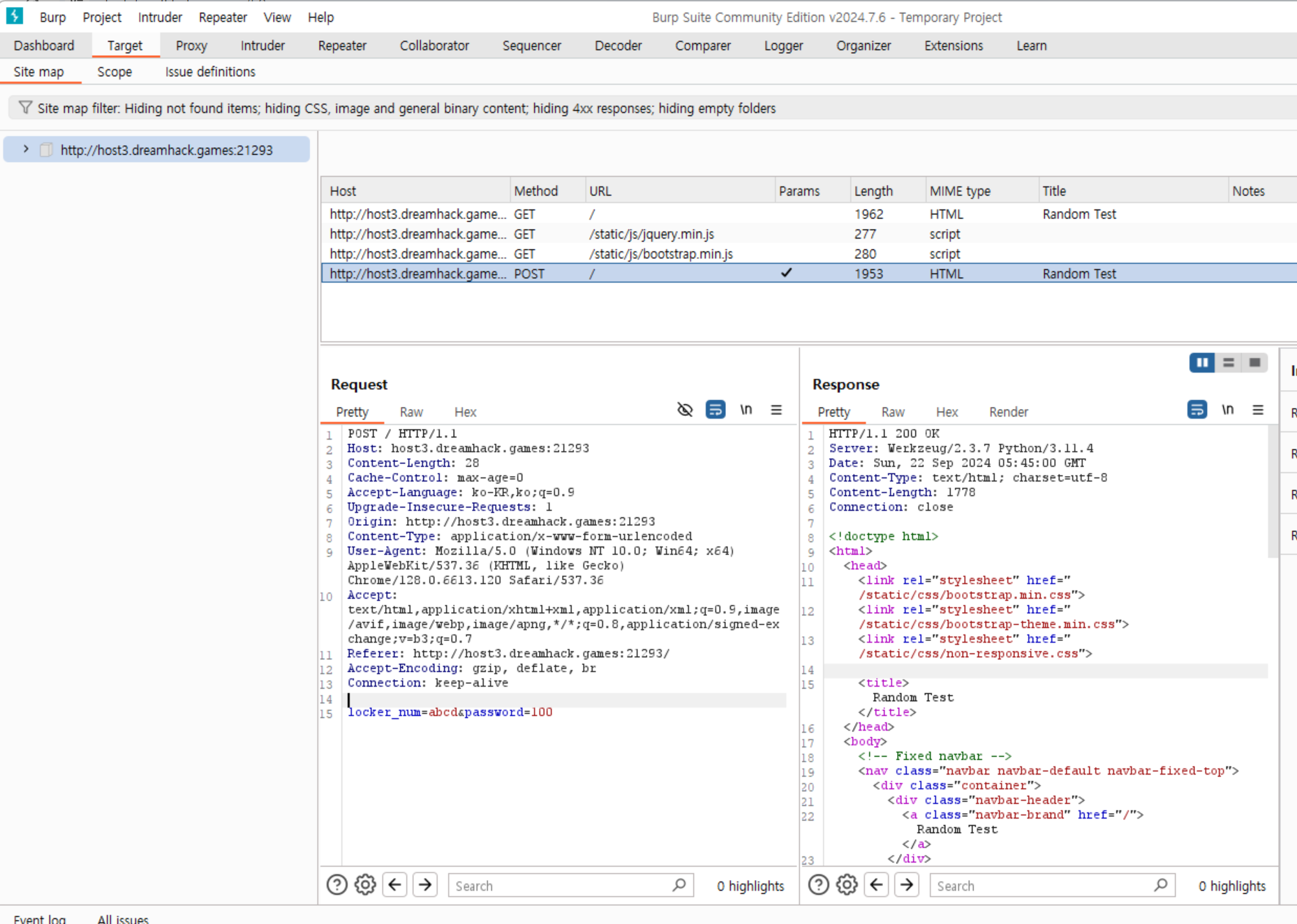Click magnifier icon in Response search box

[x=1161, y=885]
